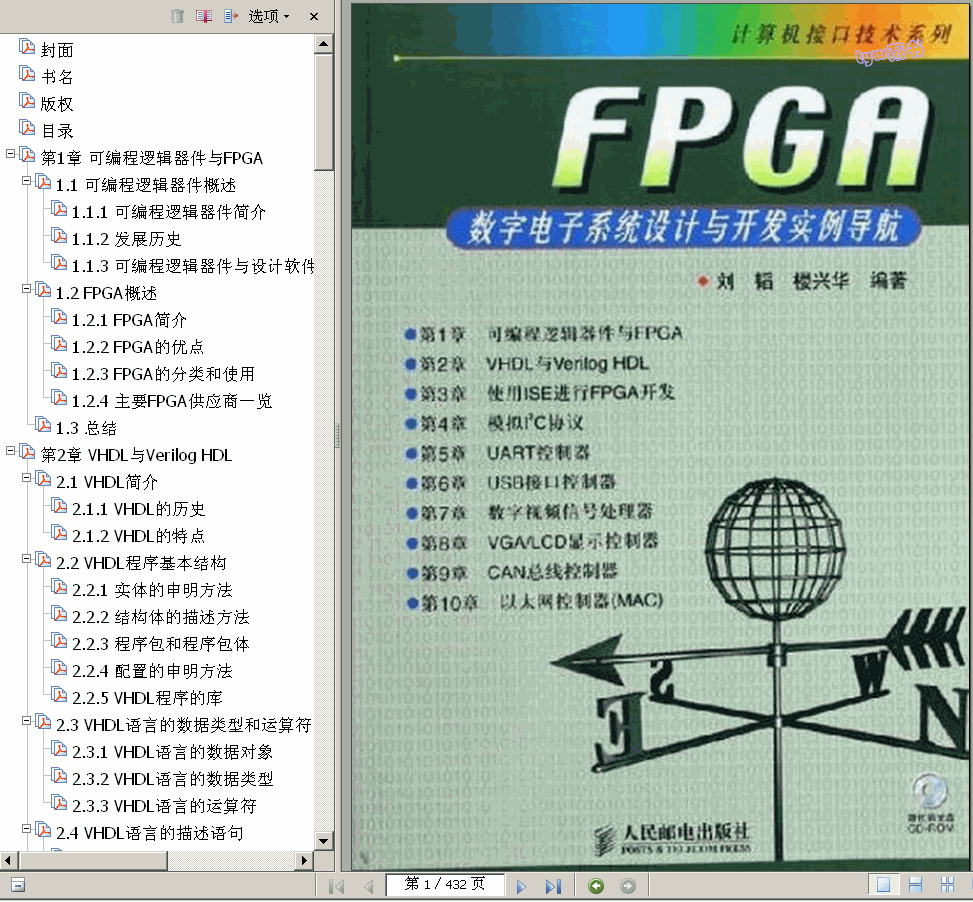973x902 pixels.
Task: Collapse the 2.1 VHDL简介 node
Action: [x=26, y=478]
